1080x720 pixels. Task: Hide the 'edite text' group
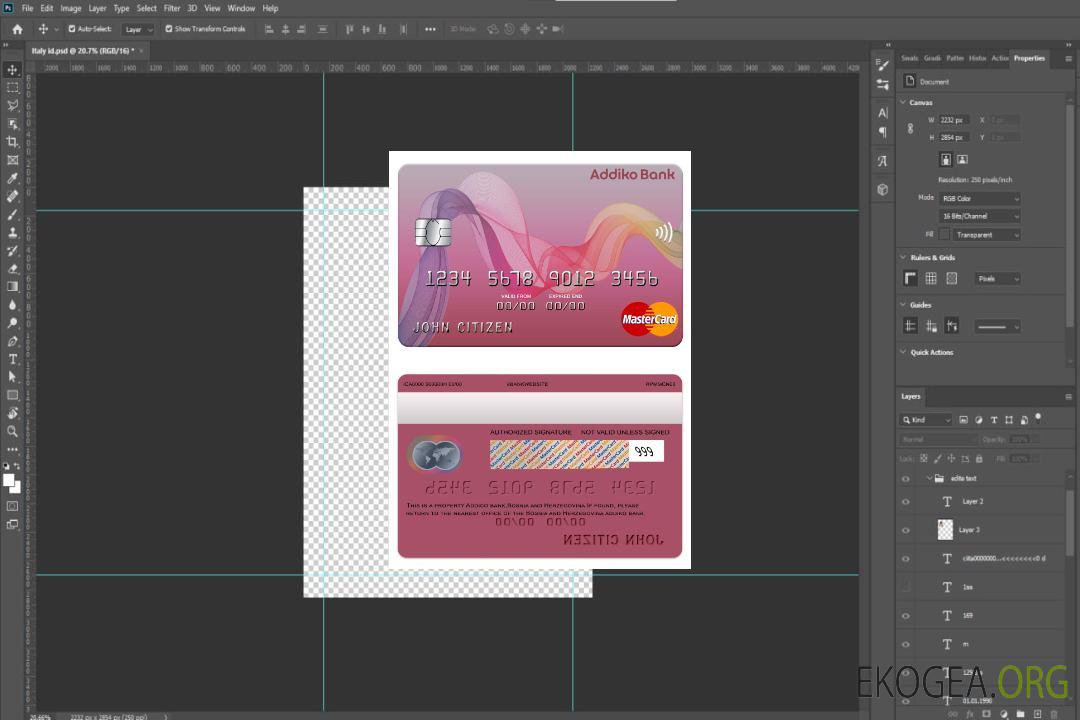(x=906, y=479)
